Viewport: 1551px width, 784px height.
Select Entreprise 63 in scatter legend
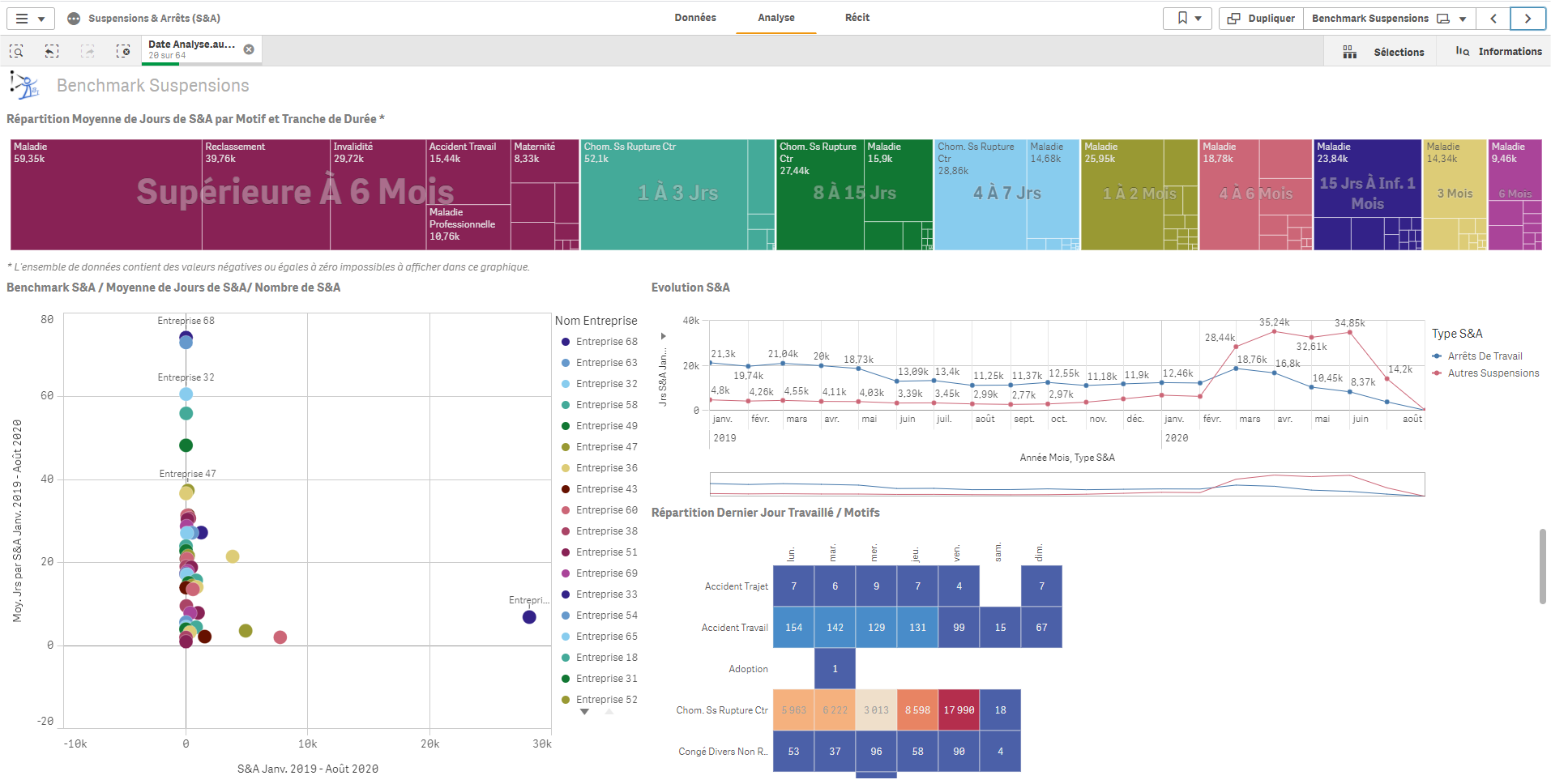(606, 363)
